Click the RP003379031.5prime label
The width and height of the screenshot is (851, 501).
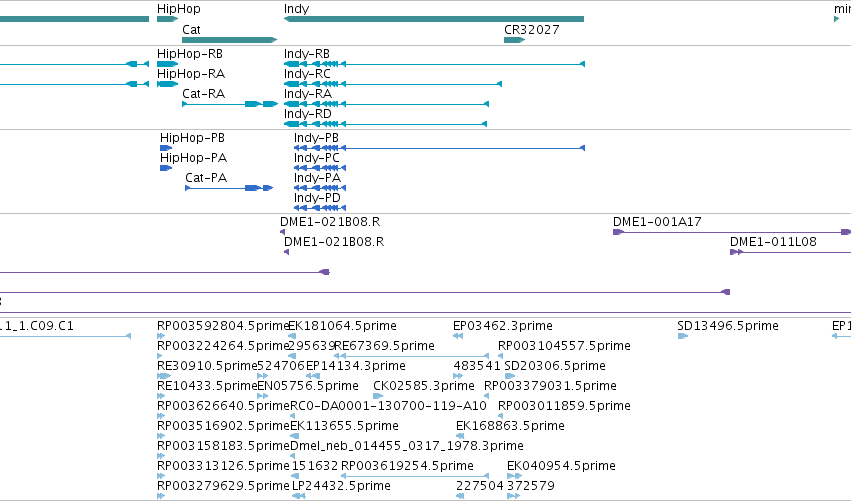coord(550,386)
